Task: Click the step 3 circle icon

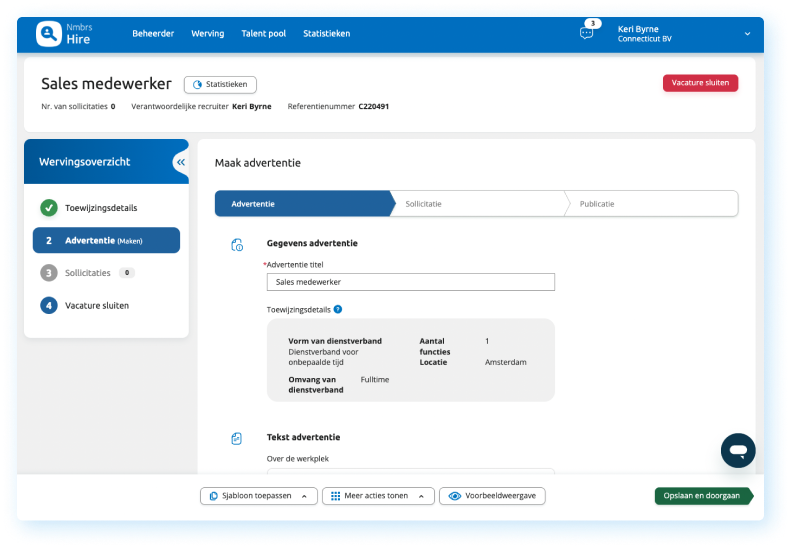Action: tap(49, 273)
